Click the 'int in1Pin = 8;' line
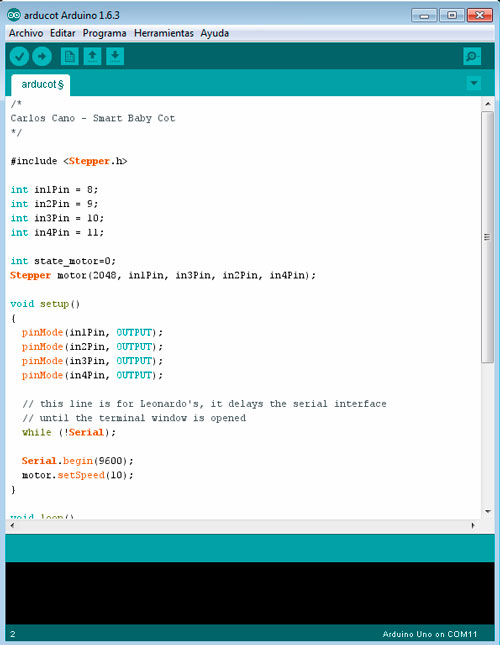This screenshot has width=500, height=645. click(54, 190)
